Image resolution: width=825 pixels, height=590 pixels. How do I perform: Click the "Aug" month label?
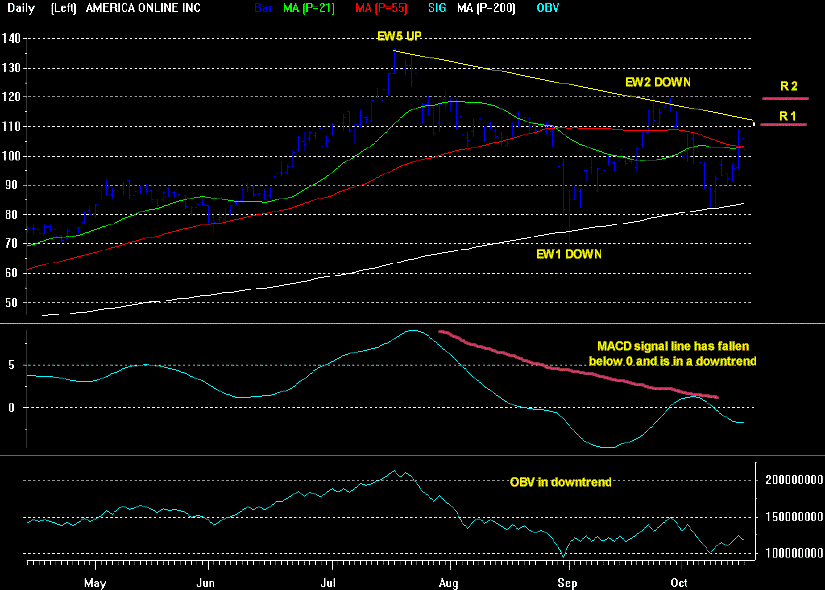[x=449, y=583]
